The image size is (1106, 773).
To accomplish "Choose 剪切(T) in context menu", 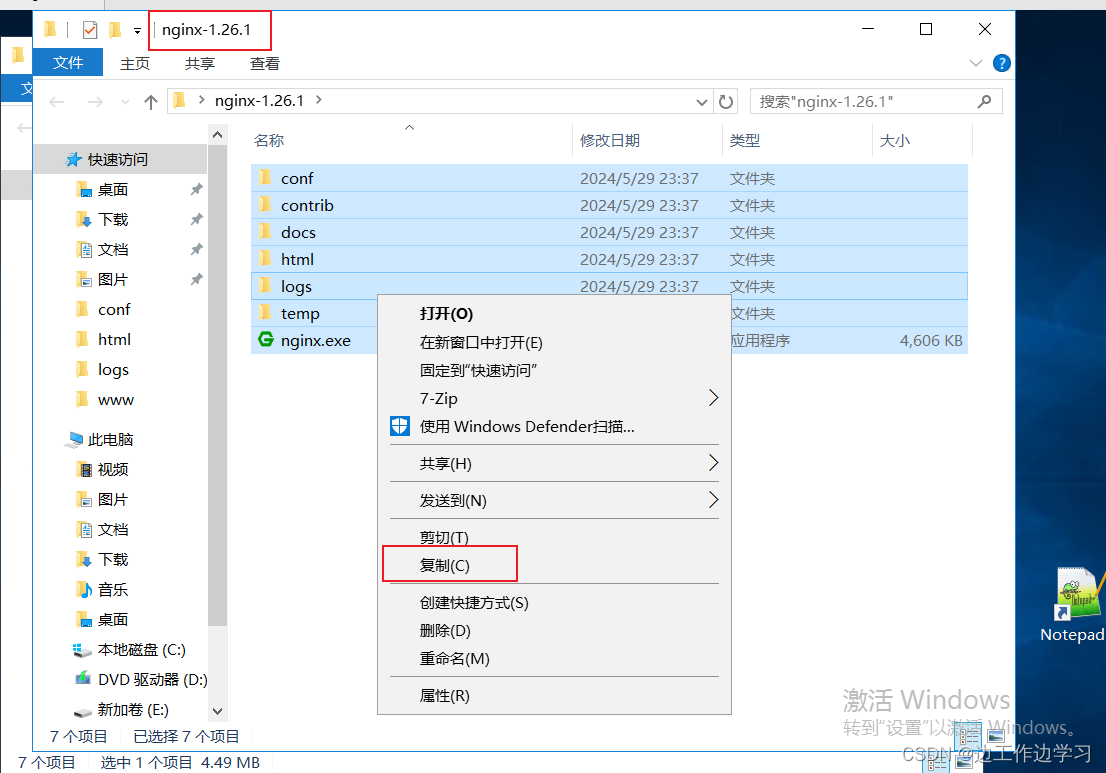I will pos(554,537).
